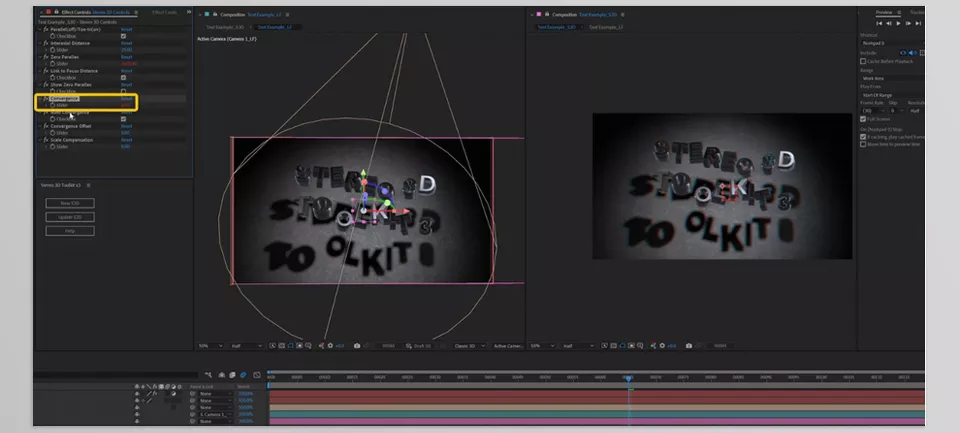960x433 pixels.
Task: Open the Effect Controls panel tab
Action: click(95, 12)
